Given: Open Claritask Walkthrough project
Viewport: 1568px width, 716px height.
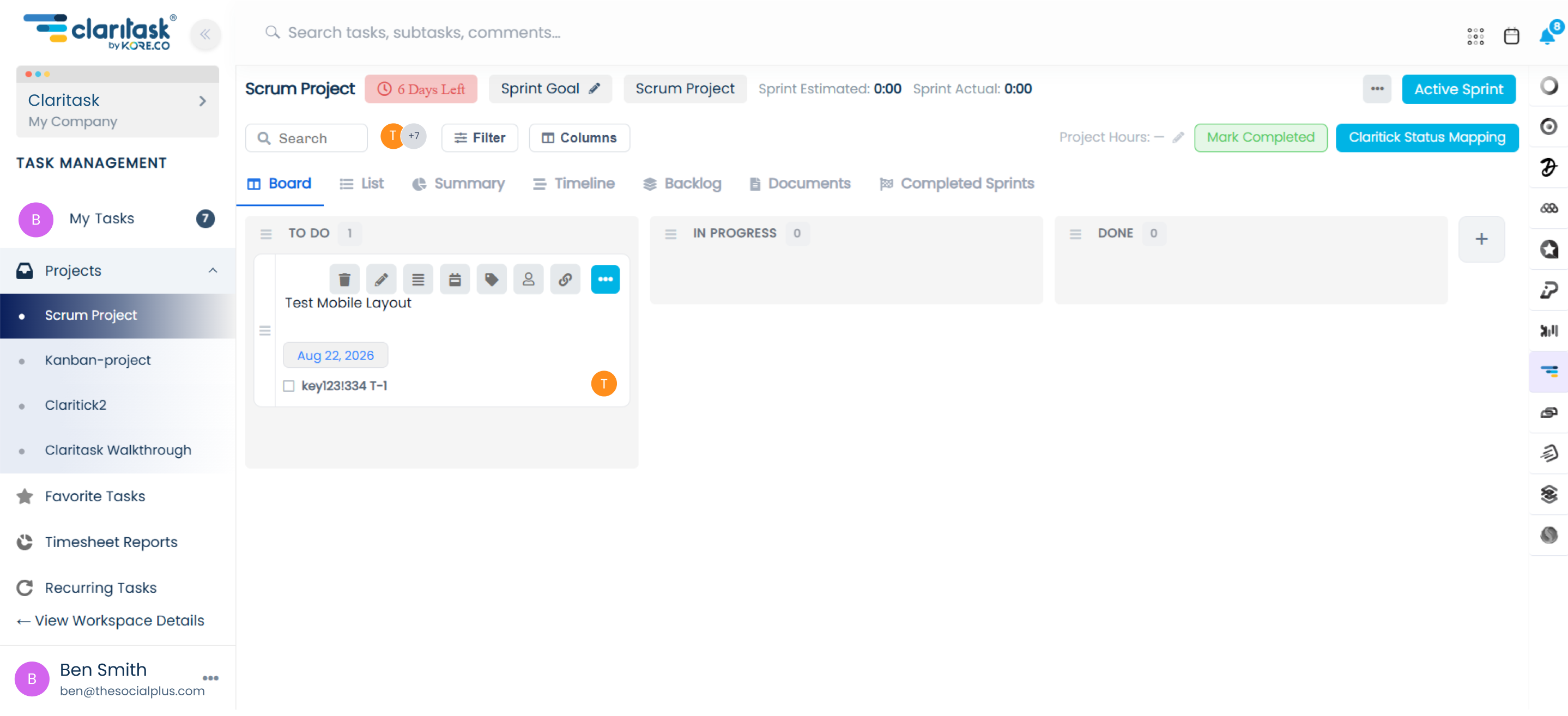Looking at the screenshot, I should (118, 450).
